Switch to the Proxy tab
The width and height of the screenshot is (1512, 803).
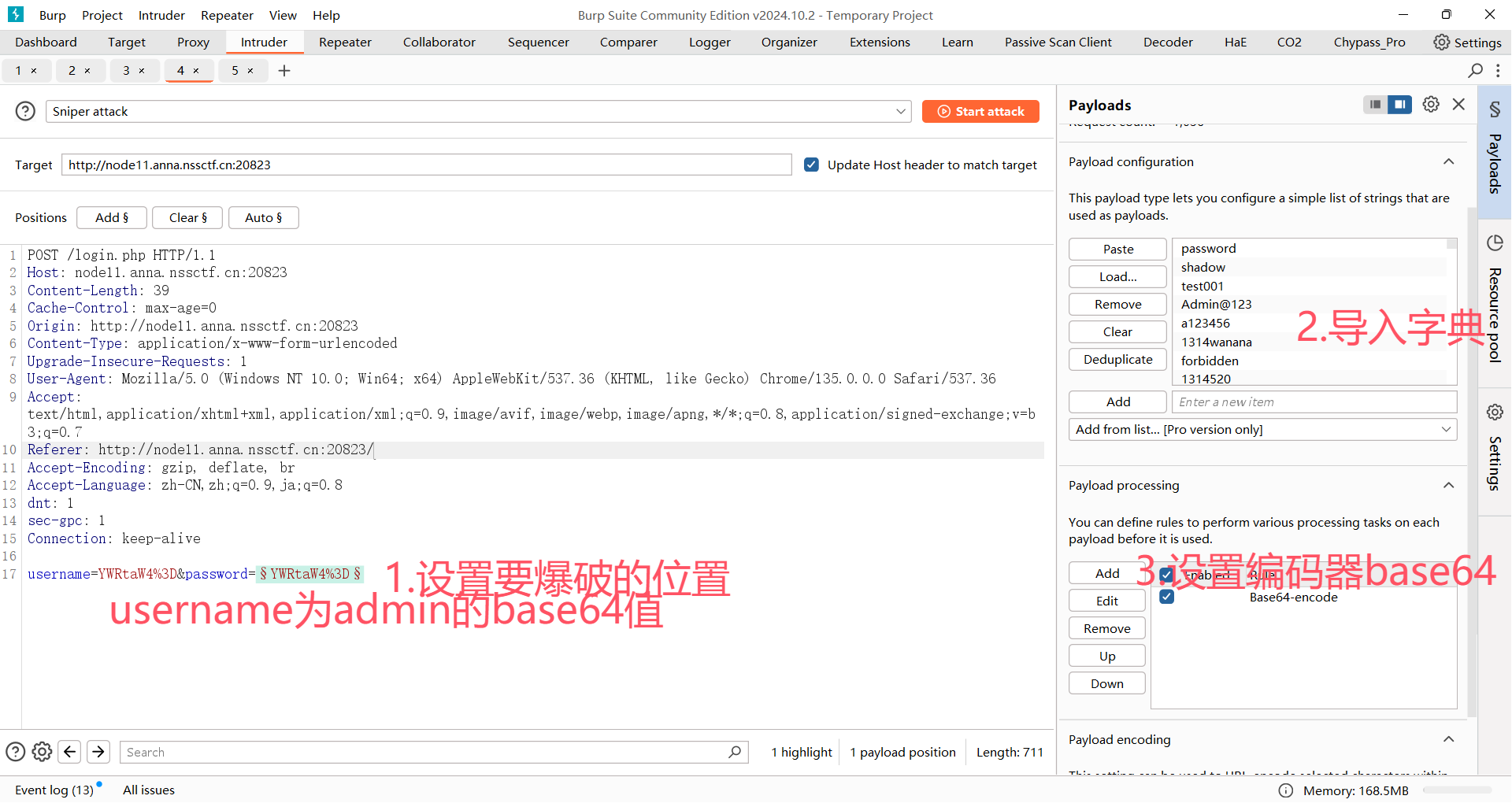tap(193, 43)
